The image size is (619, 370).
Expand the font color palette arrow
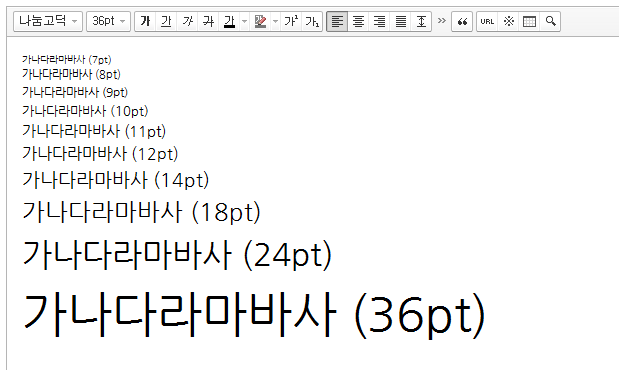pyautogui.click(x=244, y=21)
